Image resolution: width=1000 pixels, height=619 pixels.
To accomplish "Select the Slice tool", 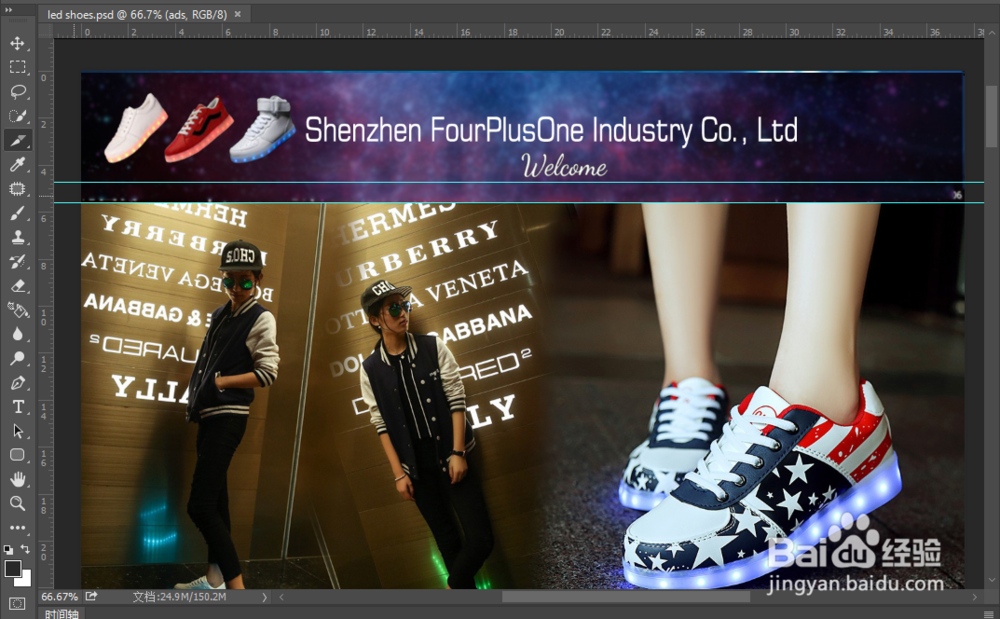I will [x=17, y=140].
